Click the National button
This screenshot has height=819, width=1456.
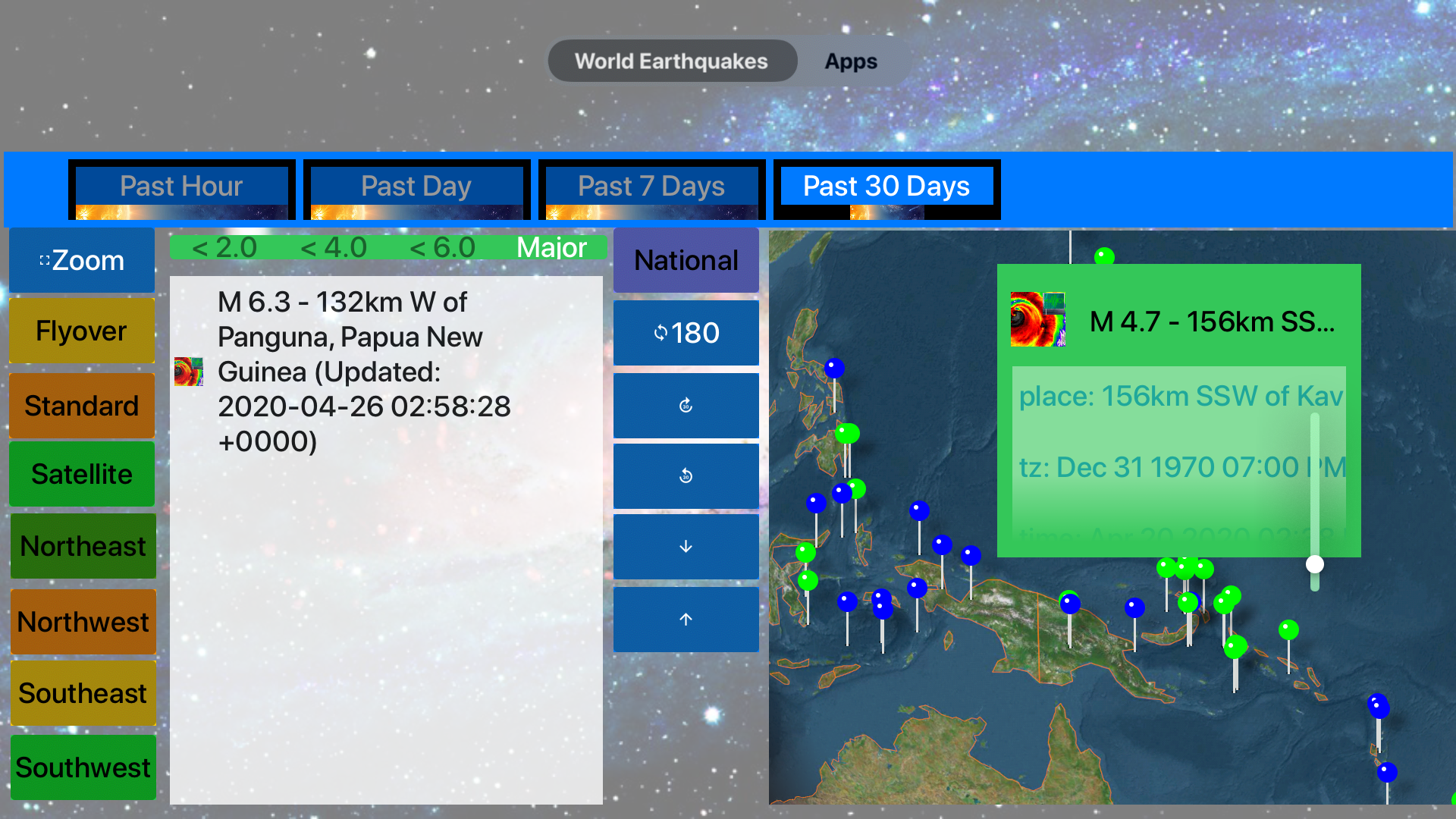pyautogui.click(x=686, y=260)
